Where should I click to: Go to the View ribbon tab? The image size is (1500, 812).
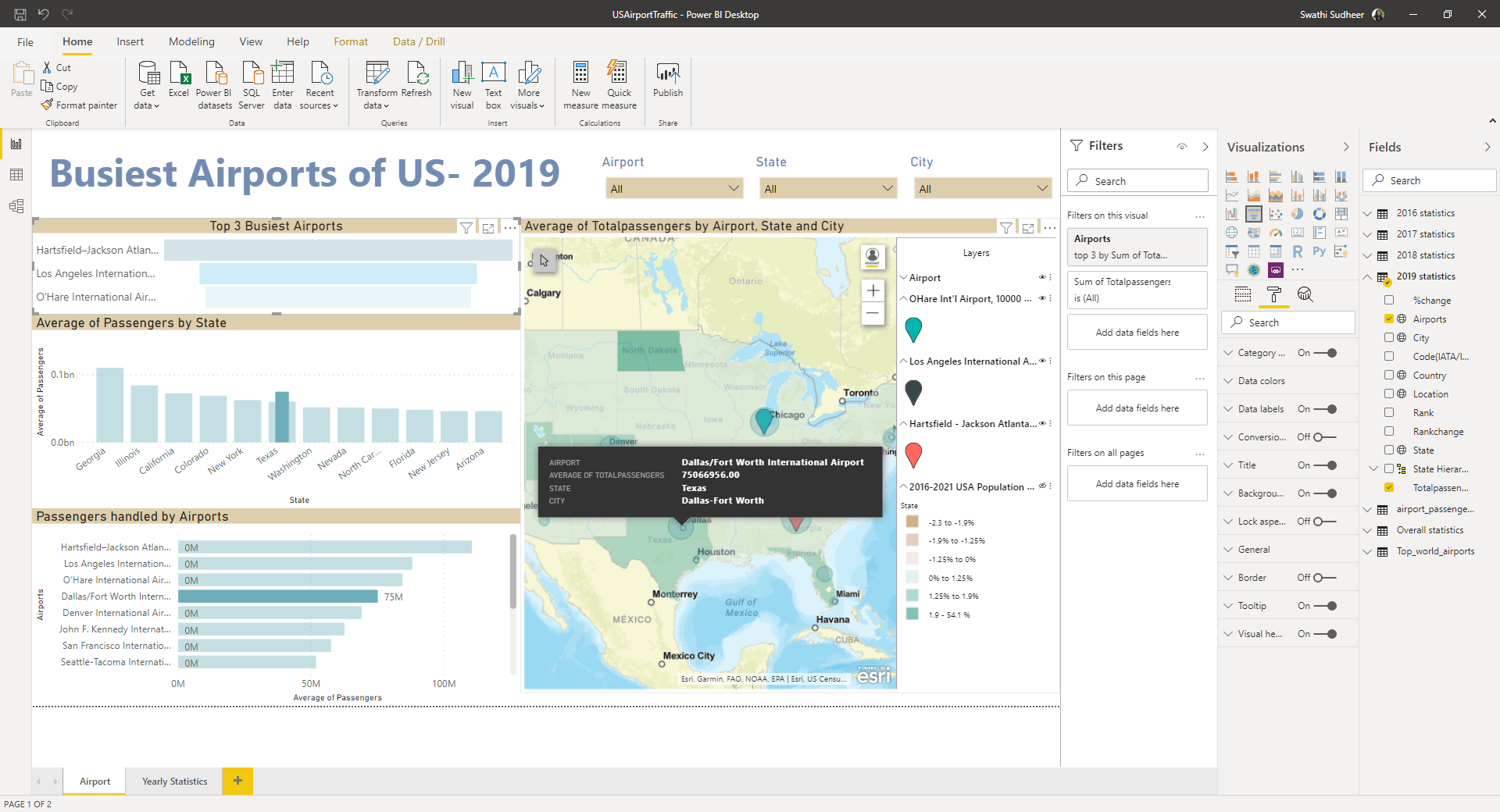(251, 42)
